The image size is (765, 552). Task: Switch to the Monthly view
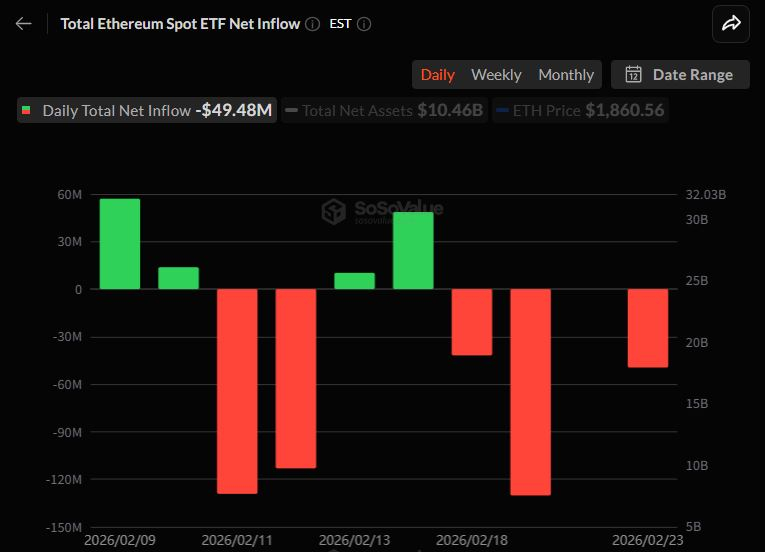coord(566,75)
